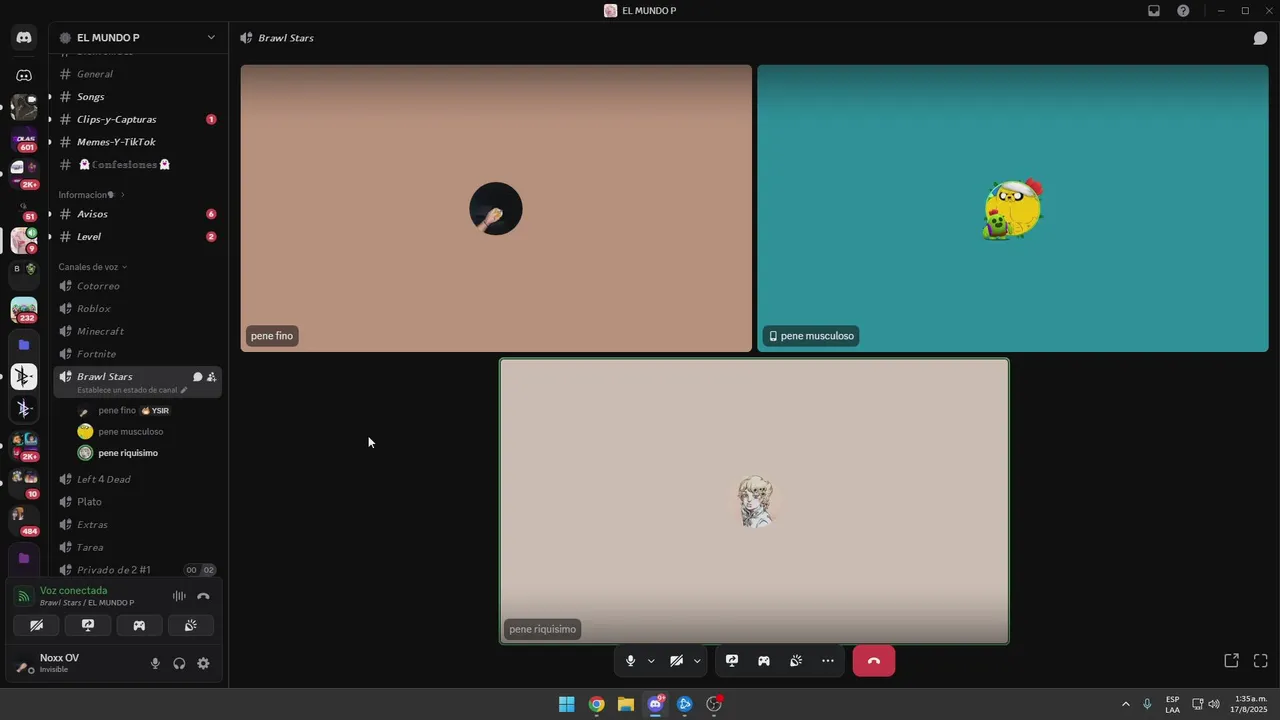This screenshot has height=720, width=1280.
Task: Focus pene musculoso video tile
Action: pos(1012,208)
